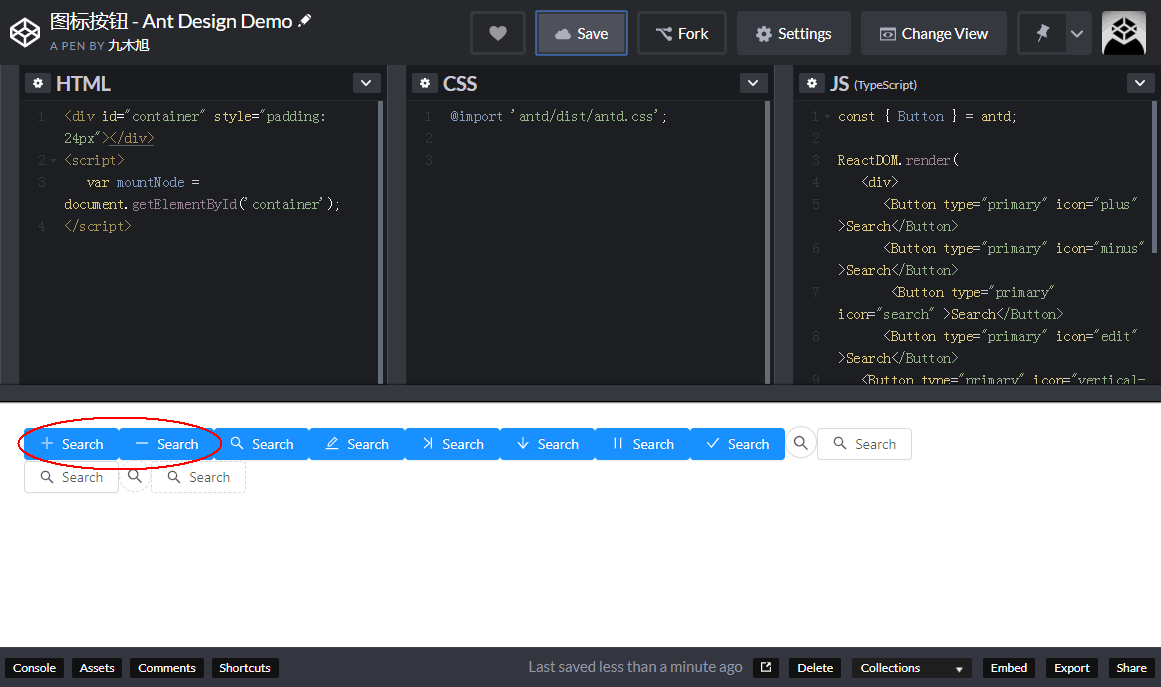
Task: Open user profile avatar
Action: [x=1124, y=33]
